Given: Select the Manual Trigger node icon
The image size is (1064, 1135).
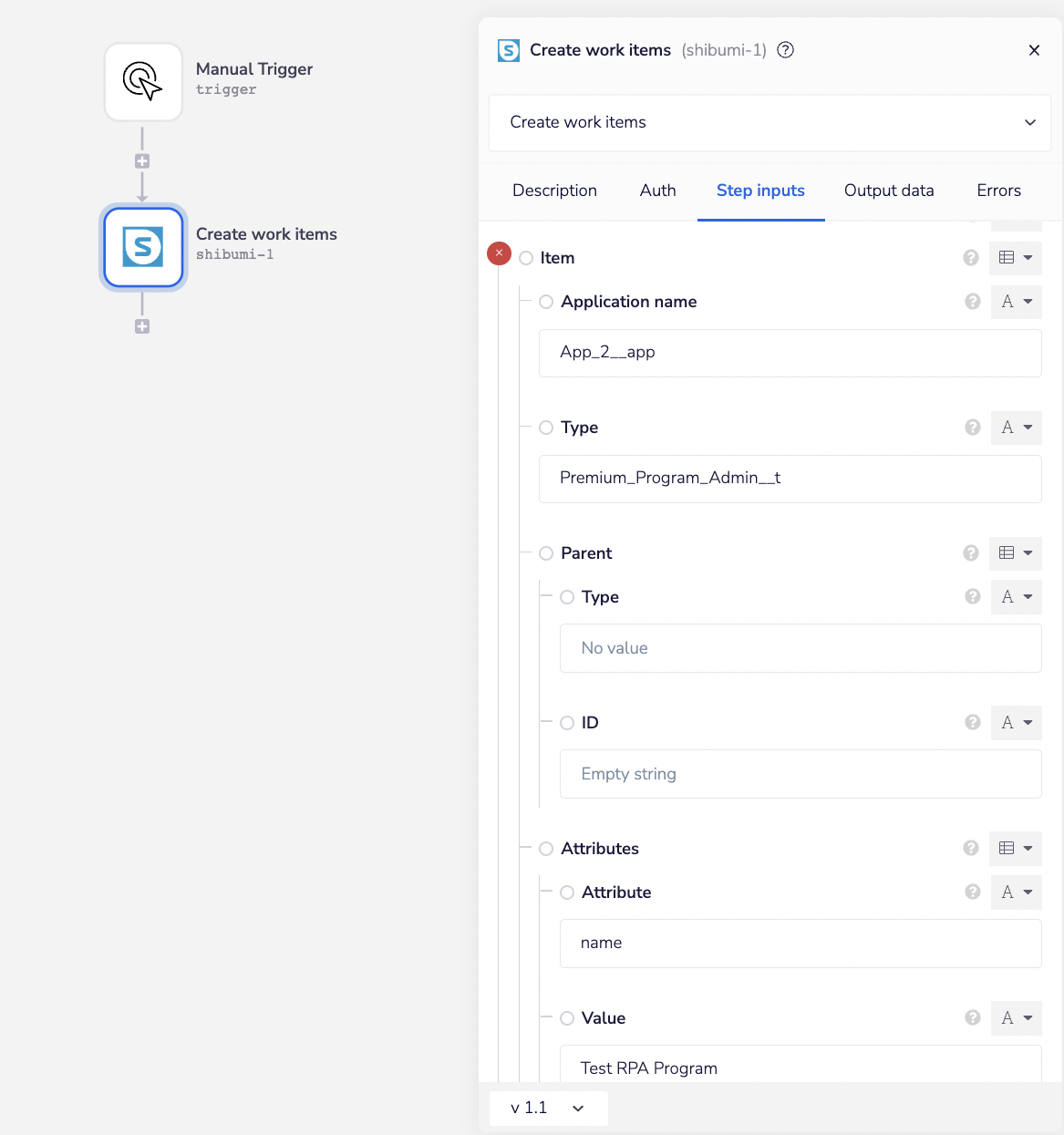Looking at the screenshot, I should coord(143,82).
